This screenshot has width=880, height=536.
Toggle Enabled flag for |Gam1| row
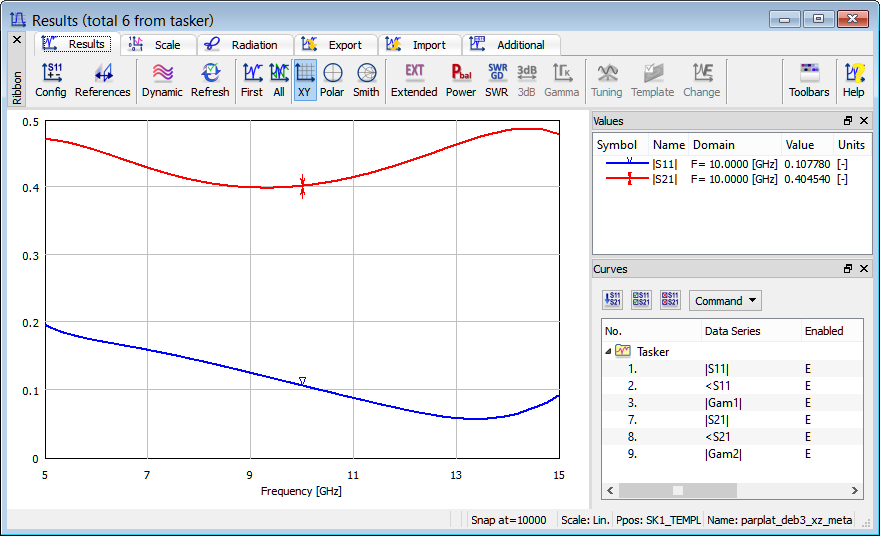point(808,402)
